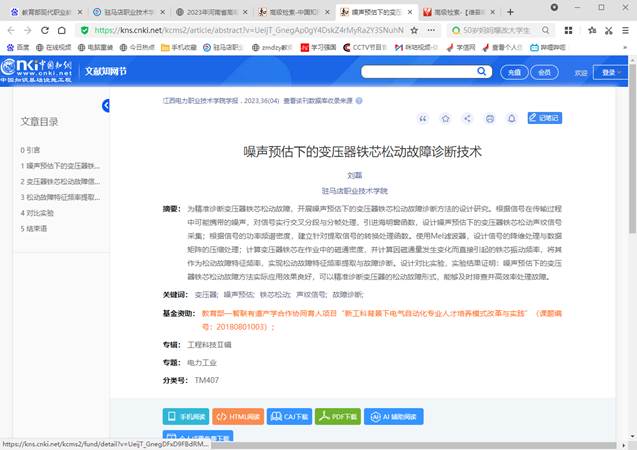Image resolution: width=637 pixels, height=450 pixels.
Task: Click the magnifier in the browser search box
Action: pos(545,30)
